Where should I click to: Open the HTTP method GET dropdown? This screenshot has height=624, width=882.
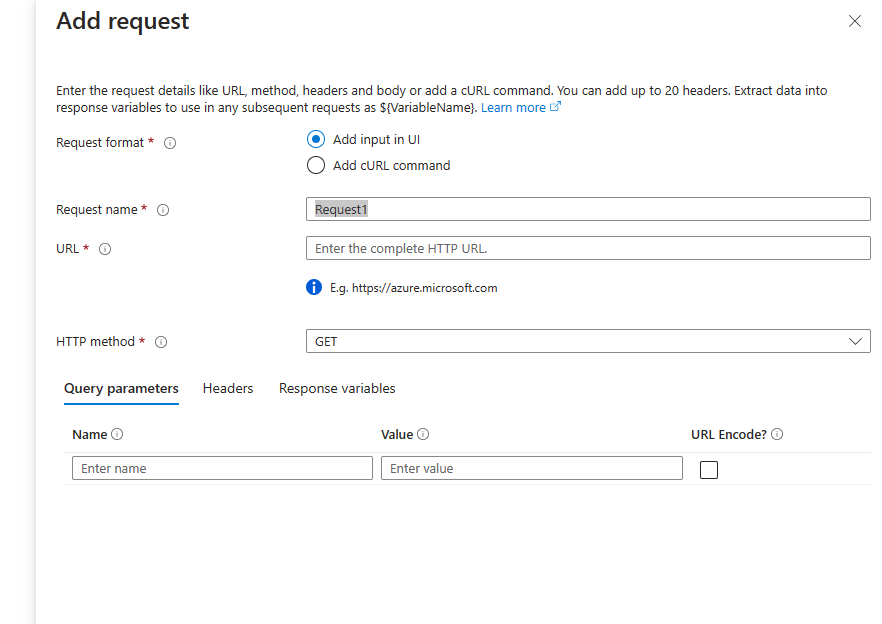tap(588, 341)
